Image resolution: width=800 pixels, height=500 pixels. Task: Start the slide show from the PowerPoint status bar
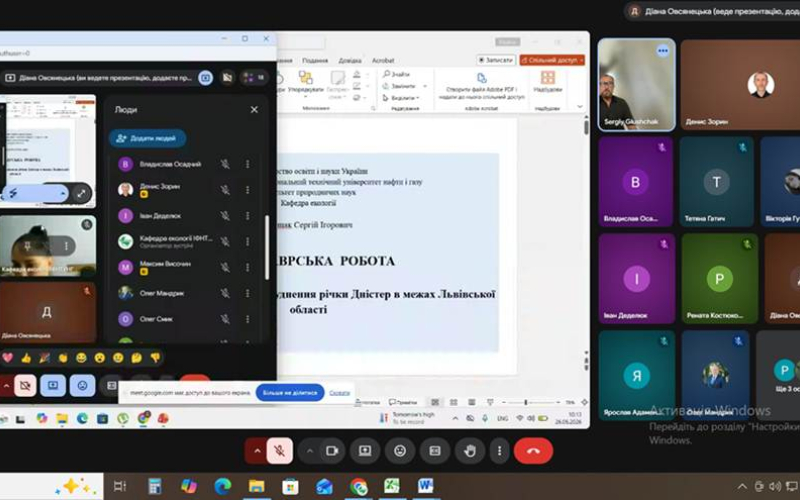(490, 403)
